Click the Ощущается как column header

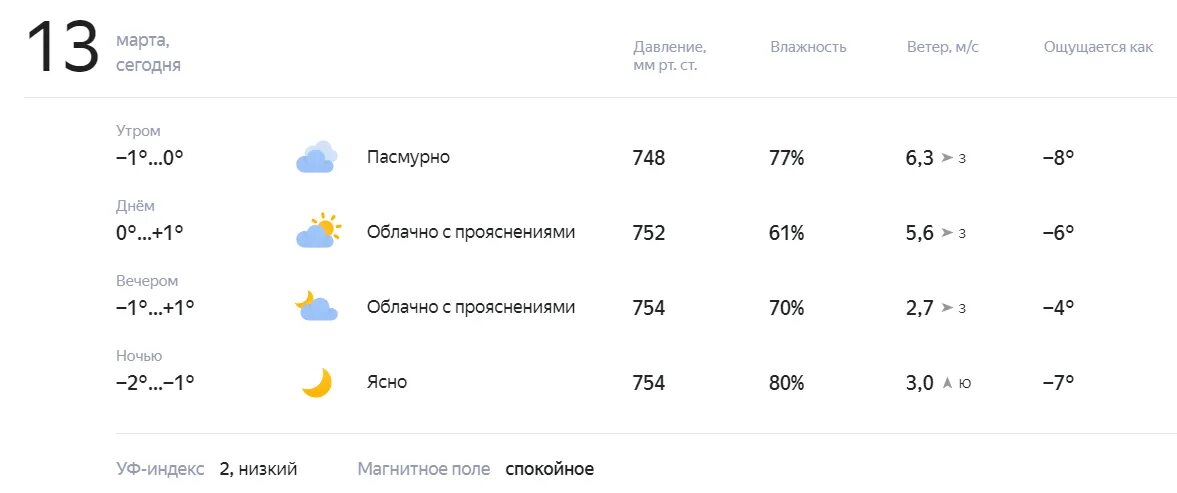tap(1098, 47)
